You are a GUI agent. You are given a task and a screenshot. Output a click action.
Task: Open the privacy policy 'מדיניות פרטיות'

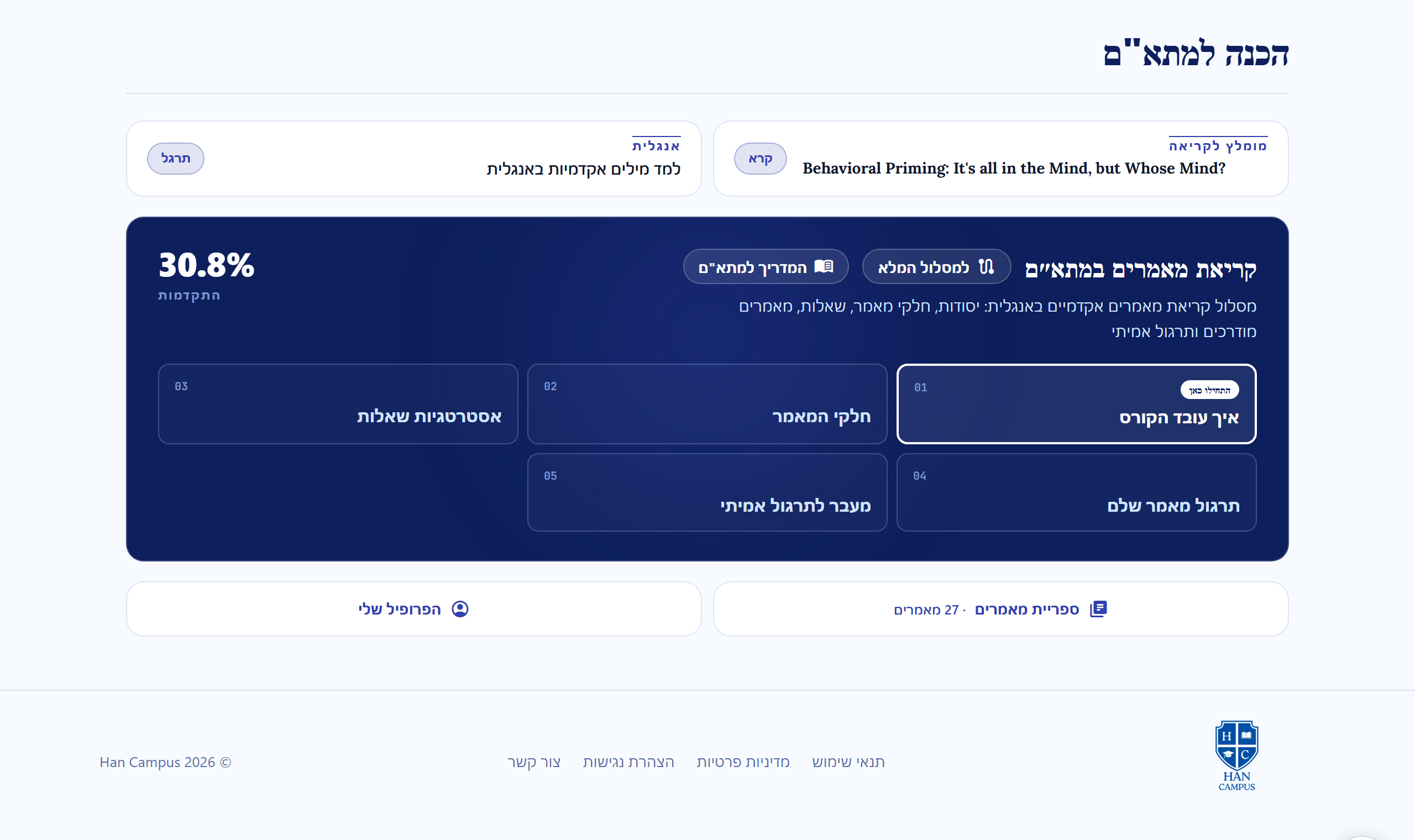tap(743, 762)
